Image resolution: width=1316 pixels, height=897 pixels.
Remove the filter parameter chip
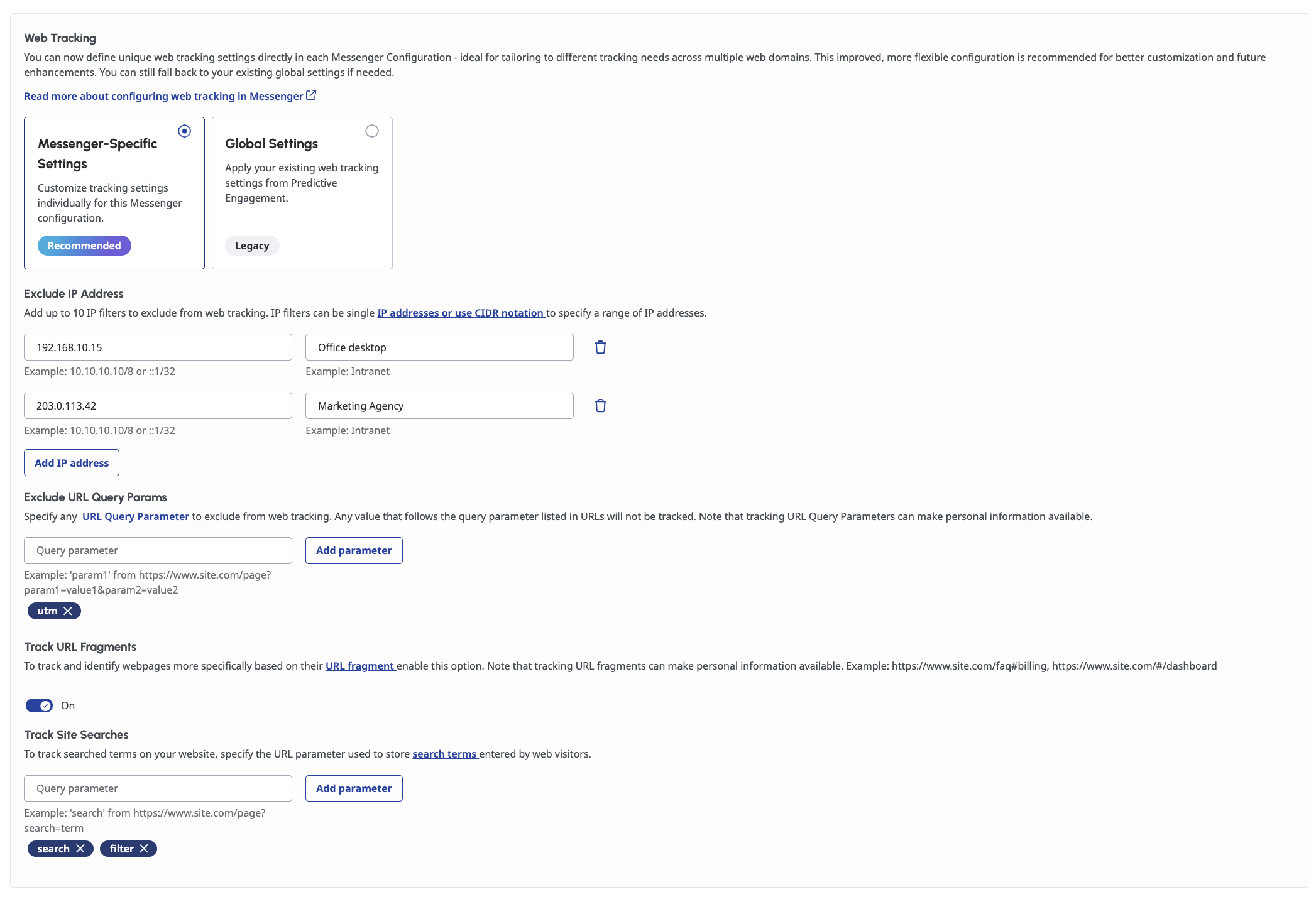point(144,849)
